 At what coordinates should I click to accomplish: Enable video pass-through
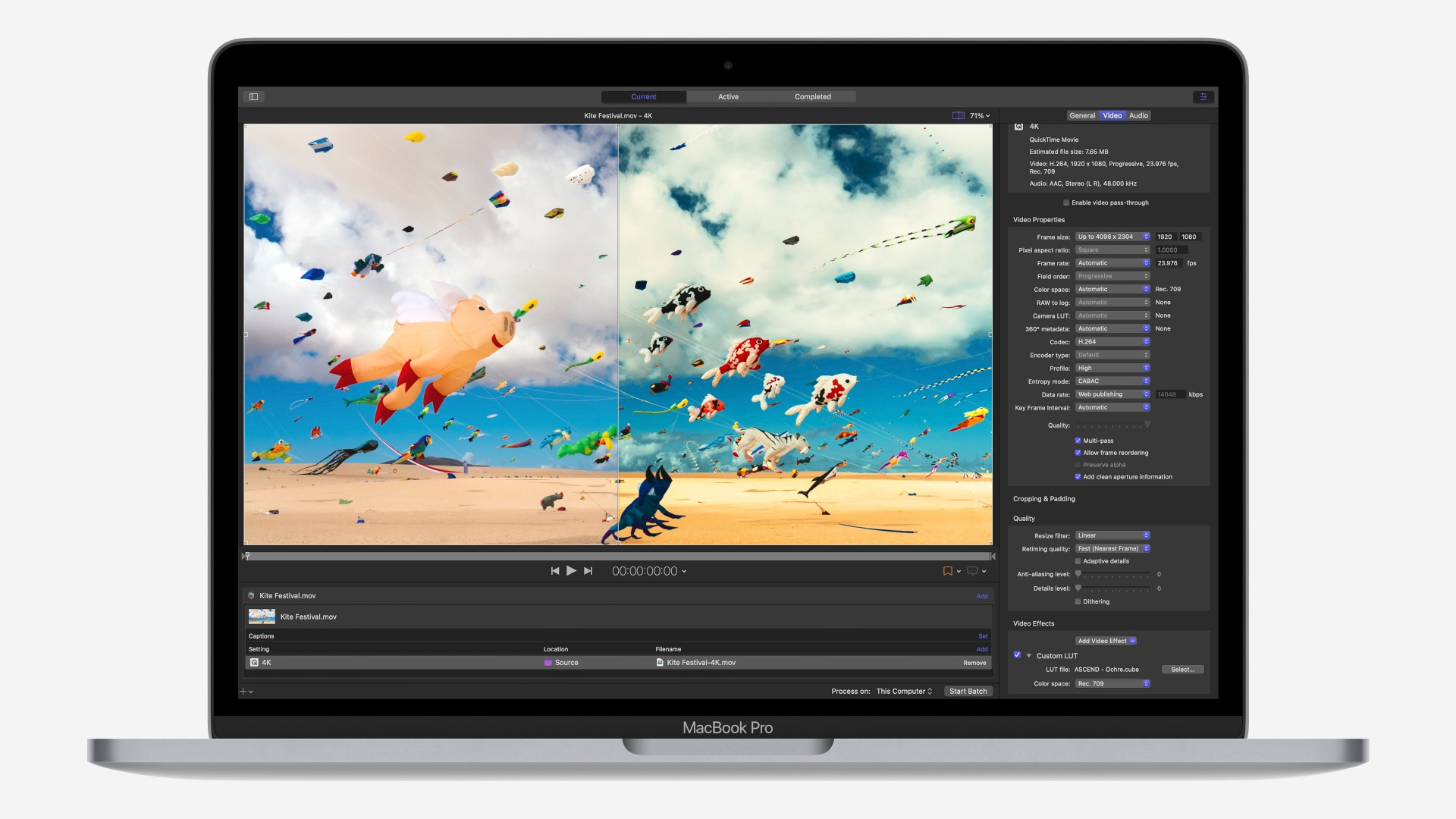point(1066,202)
